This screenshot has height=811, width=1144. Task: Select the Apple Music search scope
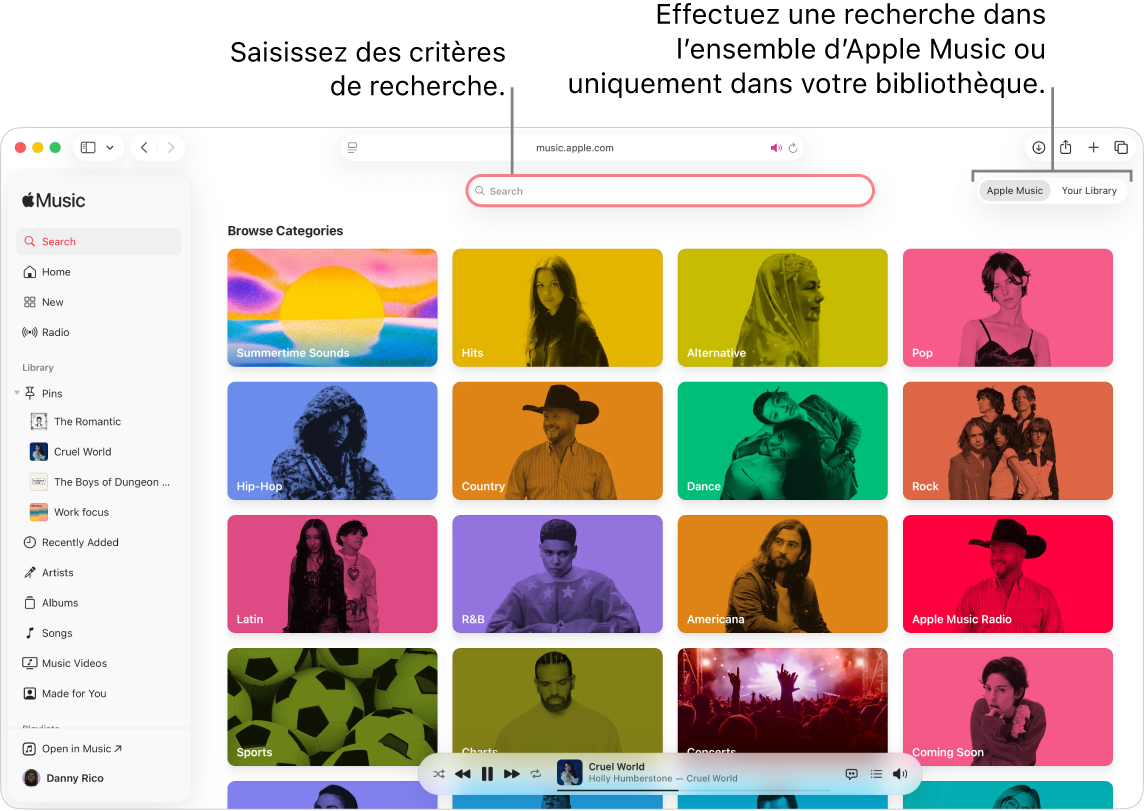click(x=1014, y=191)
